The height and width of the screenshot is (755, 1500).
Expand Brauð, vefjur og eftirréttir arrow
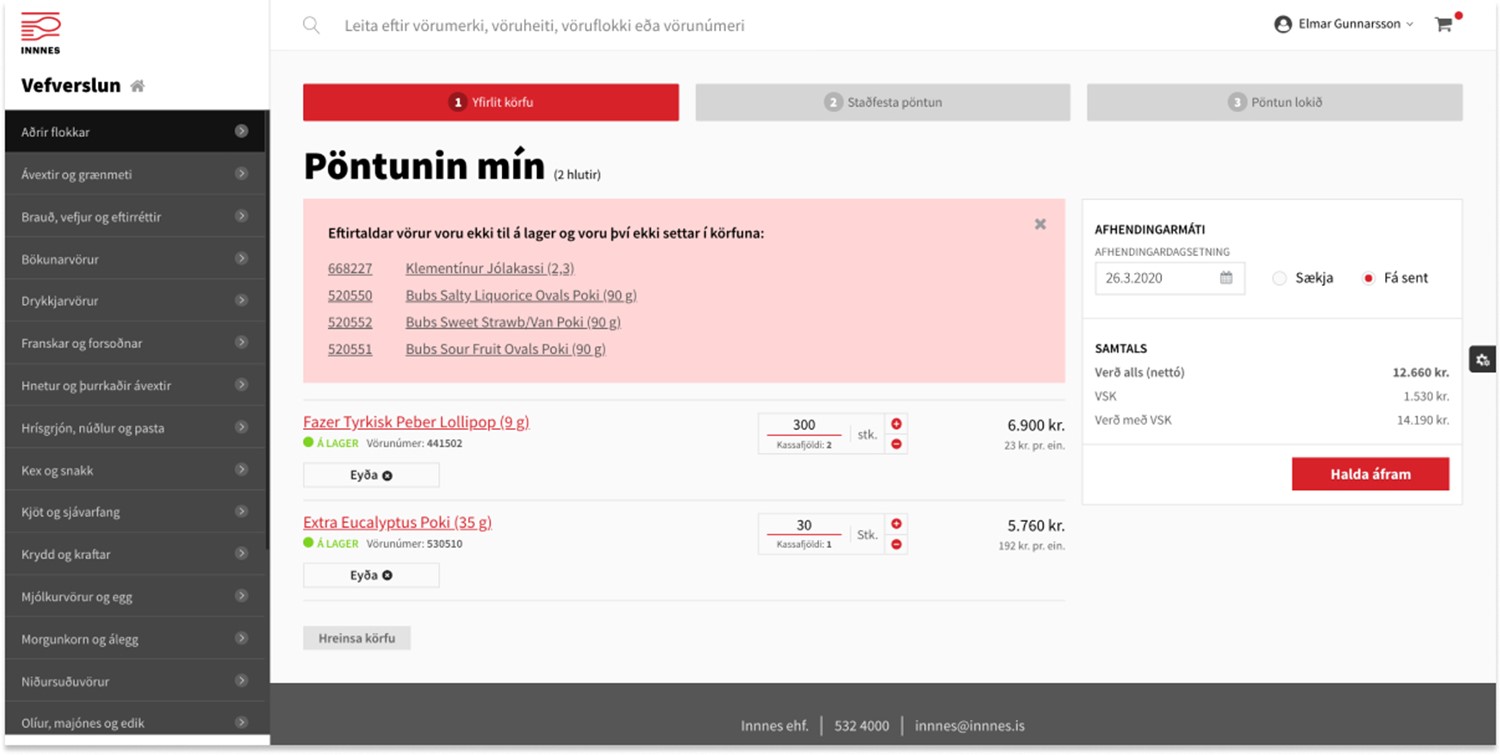tap(241, 216)
